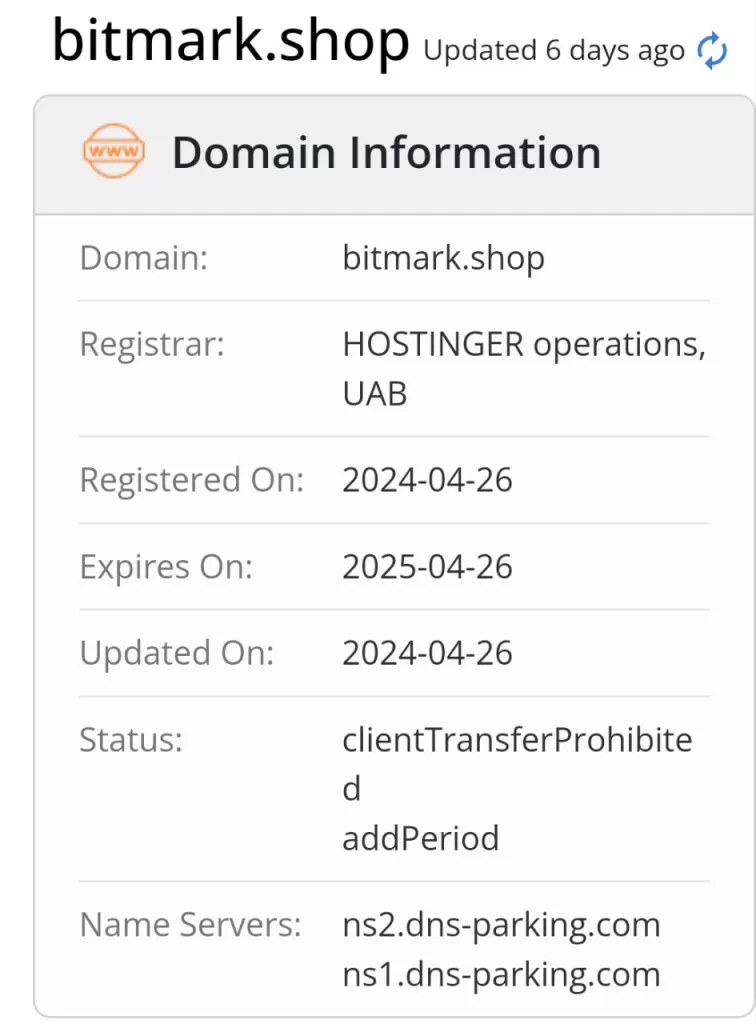Click the Registrar: field label
The height and width of the screenshot is (1024, 756).
pyautogui.click(x=152, y=344)
